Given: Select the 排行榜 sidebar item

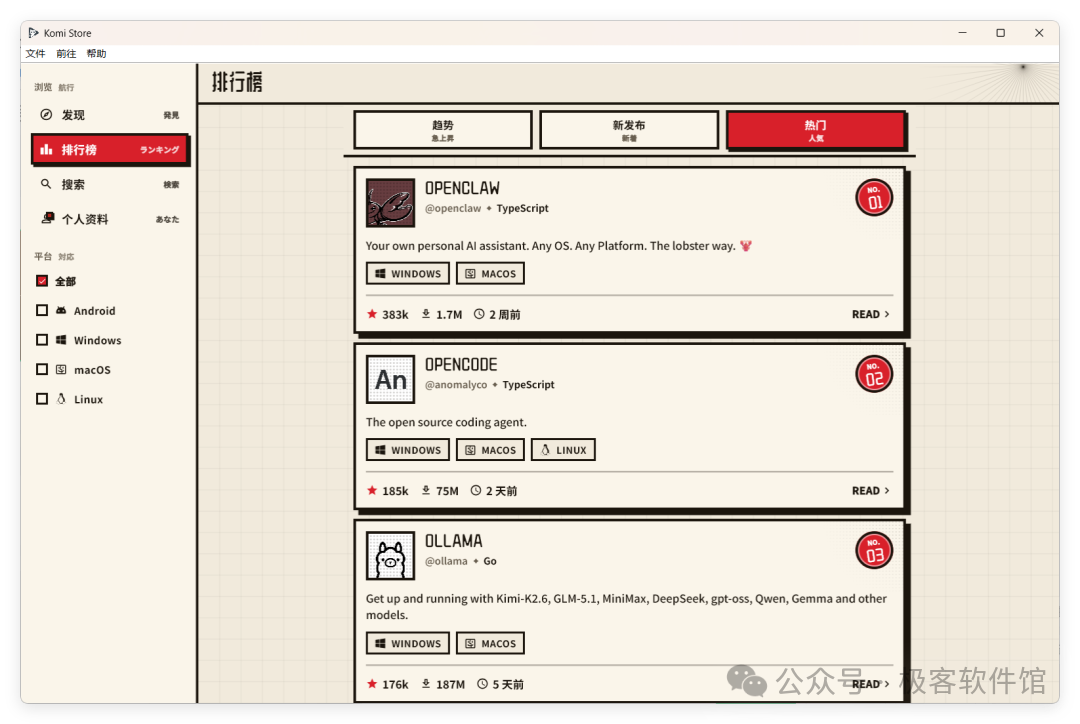Looking at the screenshot, I should pos(110,149).
